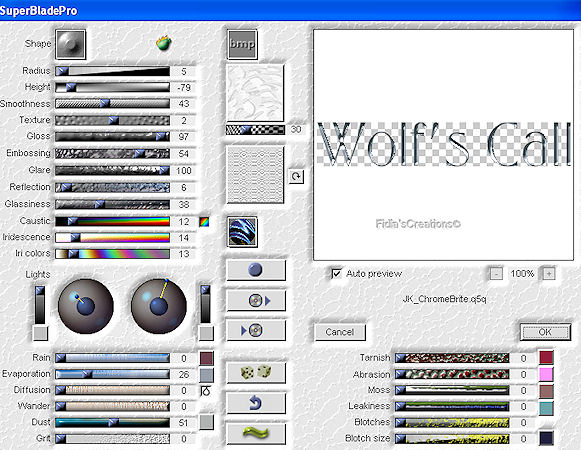Click the OK button
The height and width of the screenshot is (450, 581).
545,332
